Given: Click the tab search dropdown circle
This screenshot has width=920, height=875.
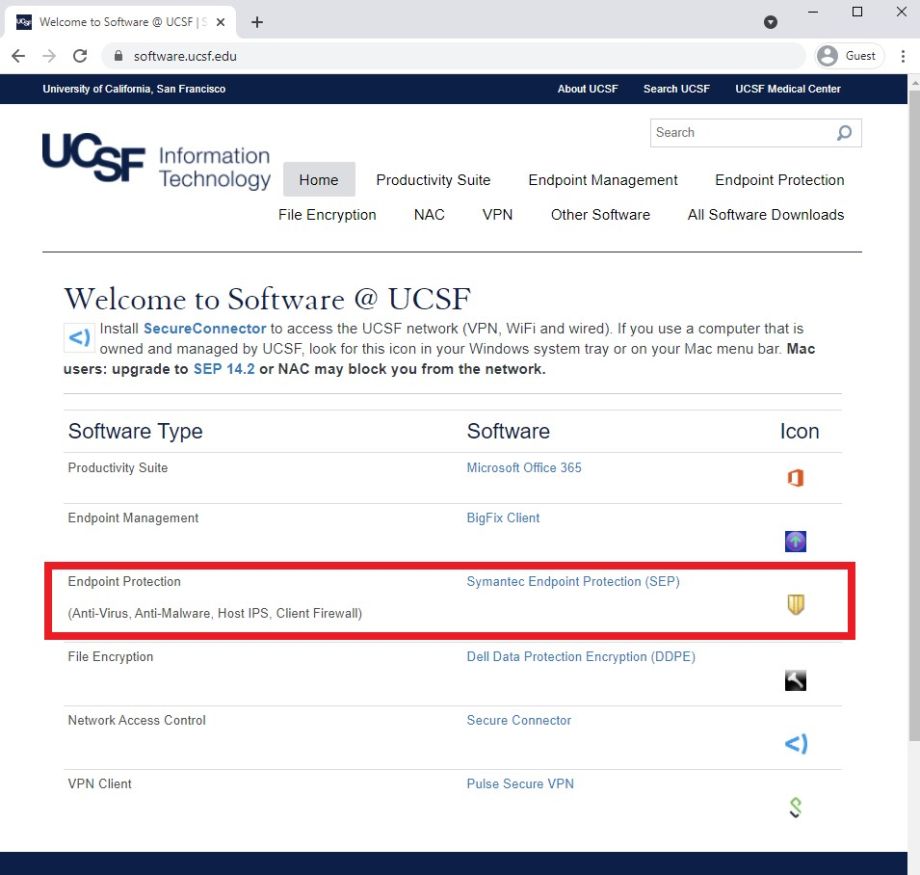Looking at the screenshot, I should click(770, 22).
